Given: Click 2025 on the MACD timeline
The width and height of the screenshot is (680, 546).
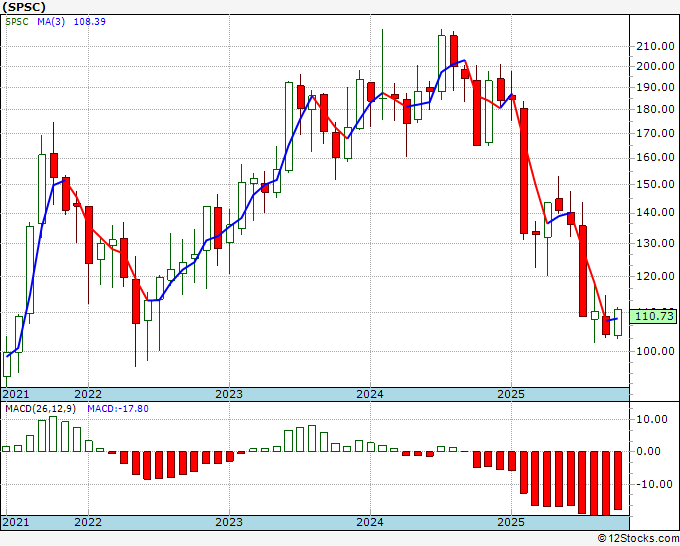Looking at the screenshot, I should tap(511, 522).
